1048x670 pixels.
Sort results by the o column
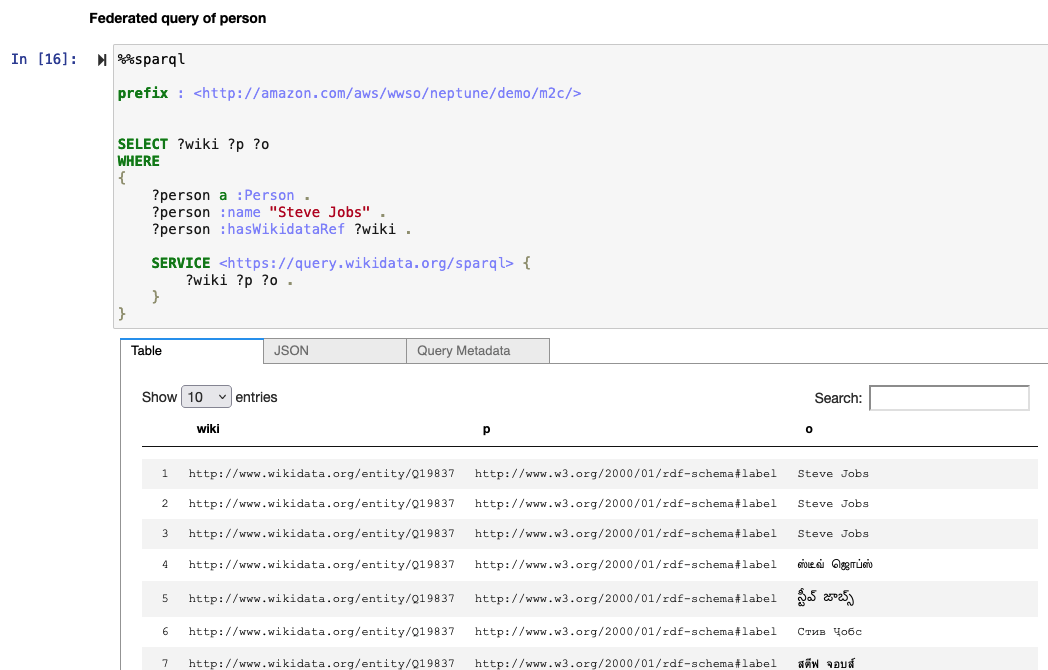click(x=808, y=428)
